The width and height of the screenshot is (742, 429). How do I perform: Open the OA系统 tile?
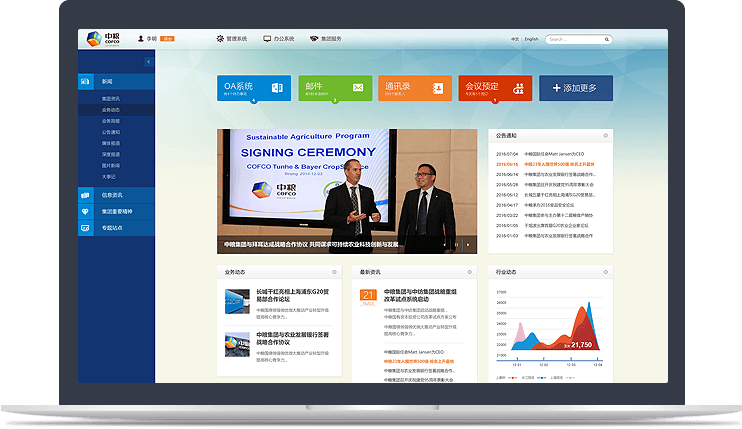[254, 88]
